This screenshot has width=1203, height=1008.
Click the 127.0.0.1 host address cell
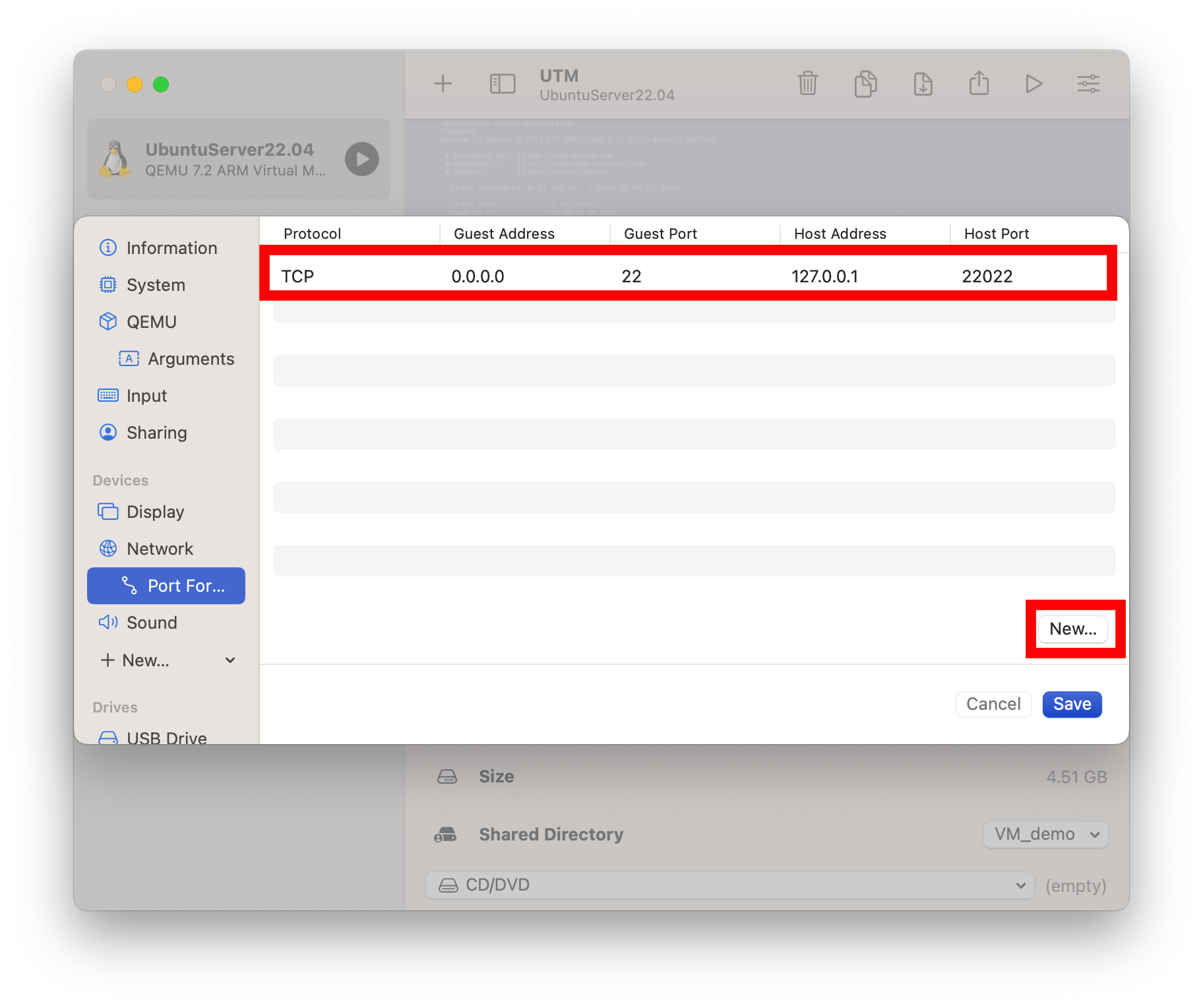[x=824, y=276]
